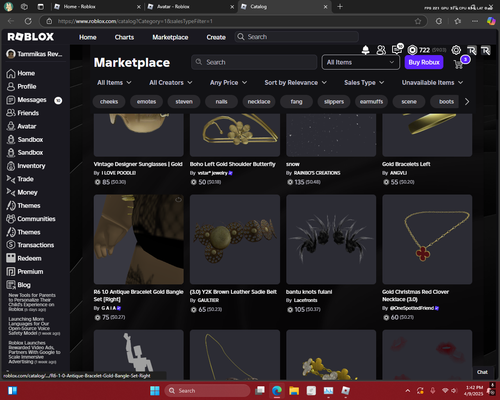
Task: Select the earmuffs tag chip
Action: (371, 102)
